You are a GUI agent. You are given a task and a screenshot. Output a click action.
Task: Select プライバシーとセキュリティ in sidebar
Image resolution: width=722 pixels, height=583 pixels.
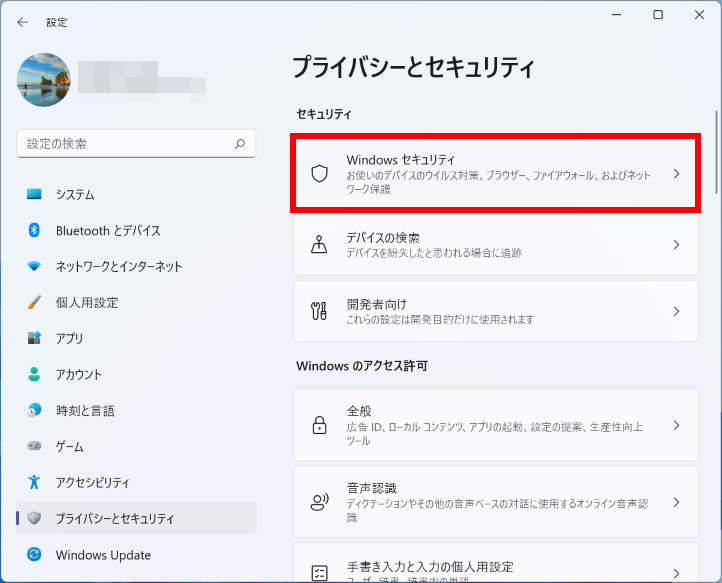click(x=136, y=519)
